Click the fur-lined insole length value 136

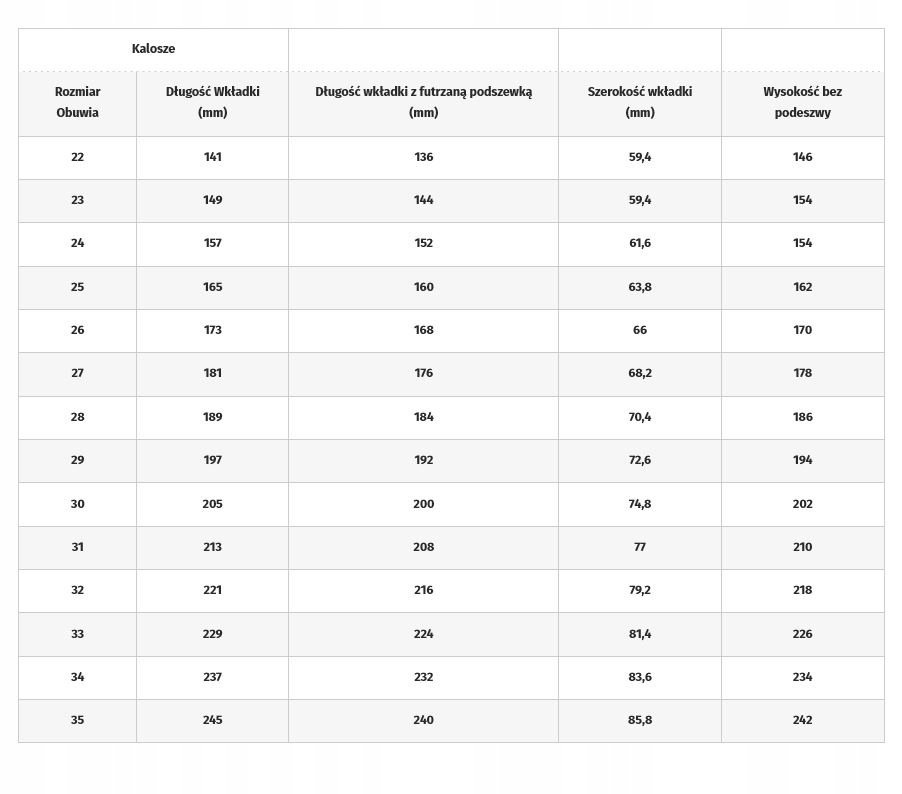[423, 157]
